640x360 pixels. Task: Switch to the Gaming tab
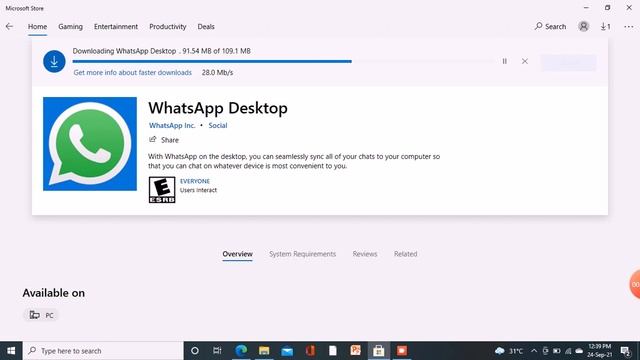click(70, 27)
